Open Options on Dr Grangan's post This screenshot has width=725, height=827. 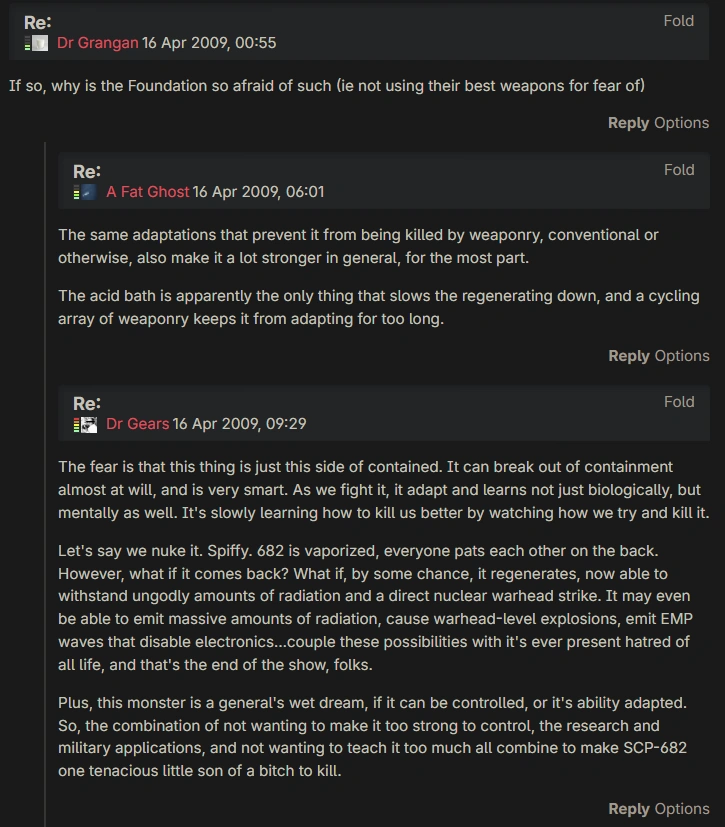tap(681, 123)
